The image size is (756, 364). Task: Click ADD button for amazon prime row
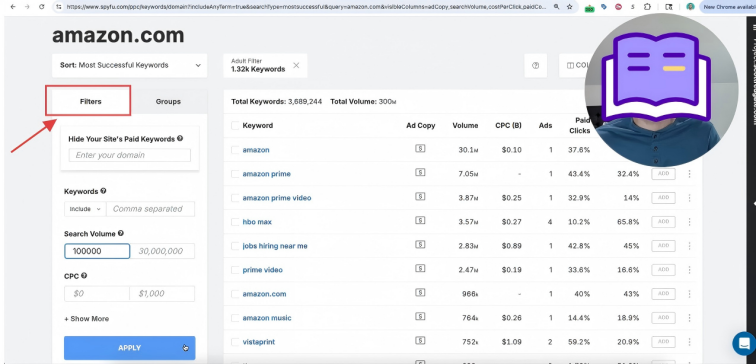pos(663,174)
